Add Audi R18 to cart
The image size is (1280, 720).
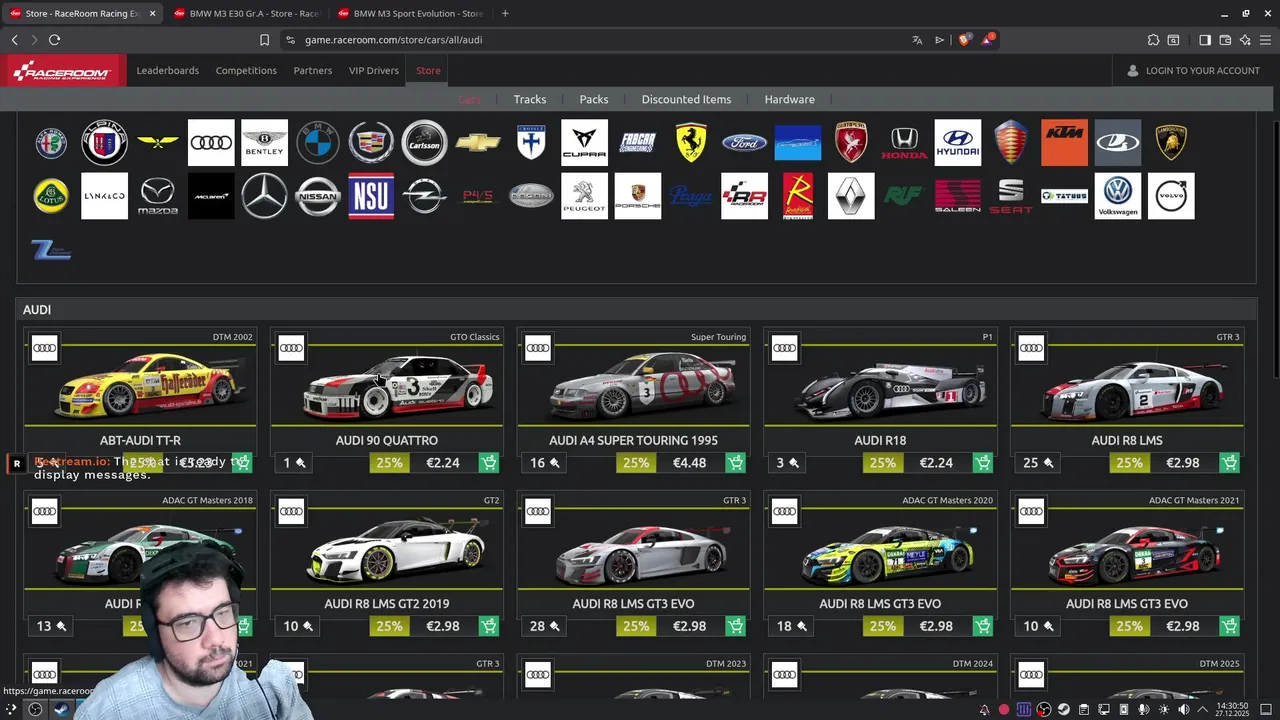(983, 463)
